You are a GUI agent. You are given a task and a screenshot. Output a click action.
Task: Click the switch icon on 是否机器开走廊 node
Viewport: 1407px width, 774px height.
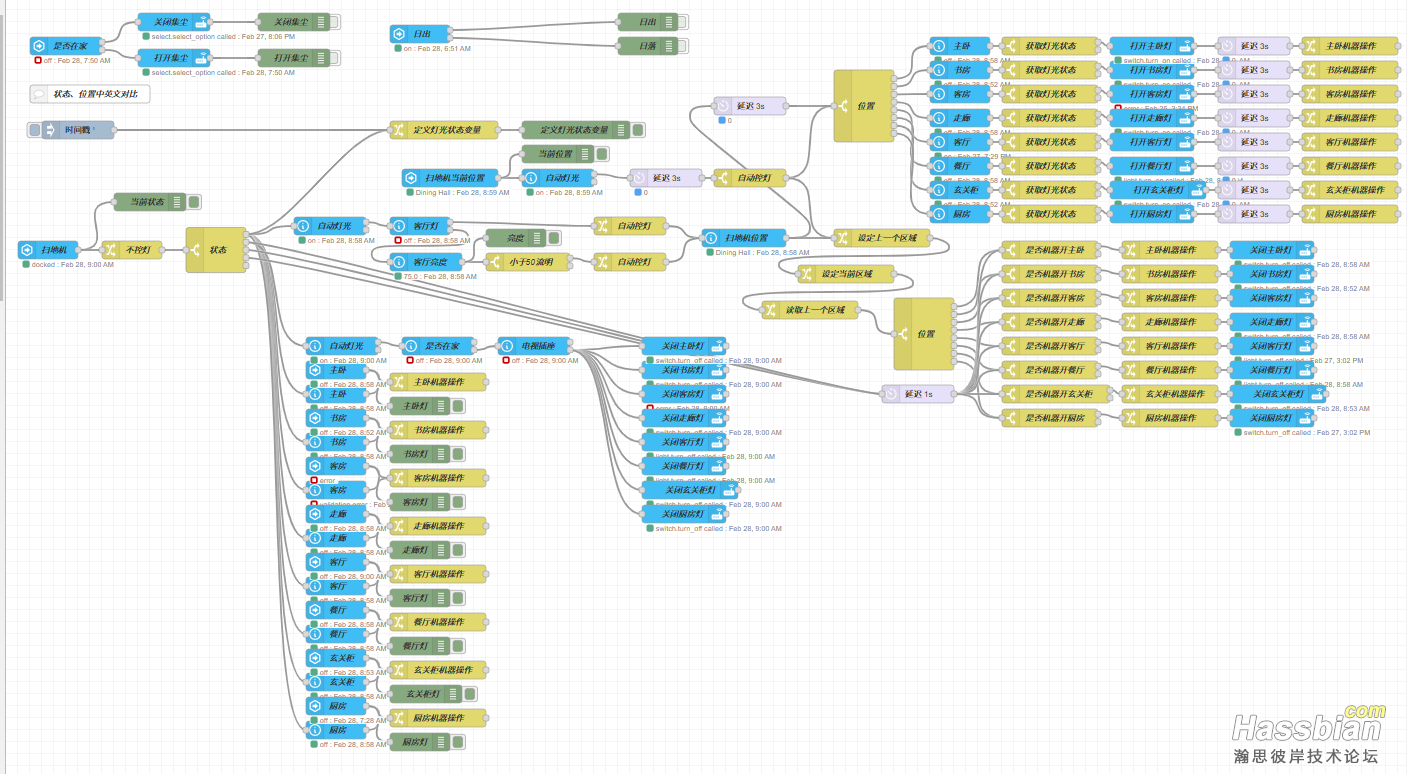[1010, 322]
